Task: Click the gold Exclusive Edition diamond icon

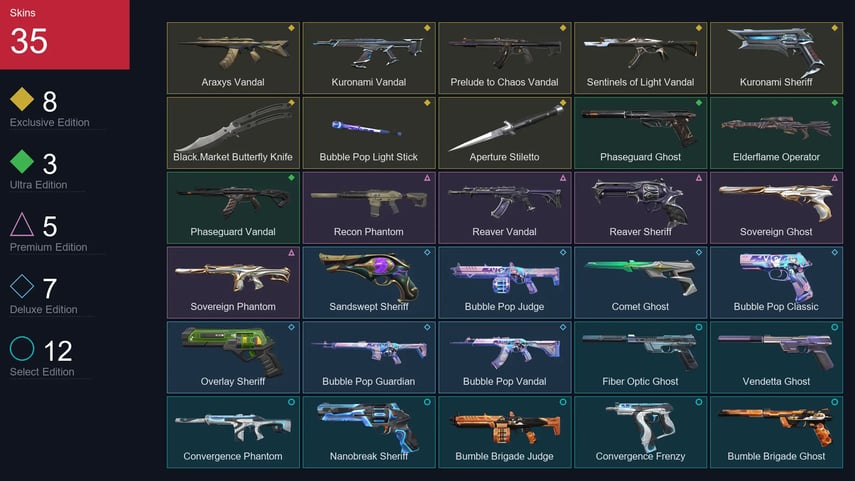Action: [22, 99]
